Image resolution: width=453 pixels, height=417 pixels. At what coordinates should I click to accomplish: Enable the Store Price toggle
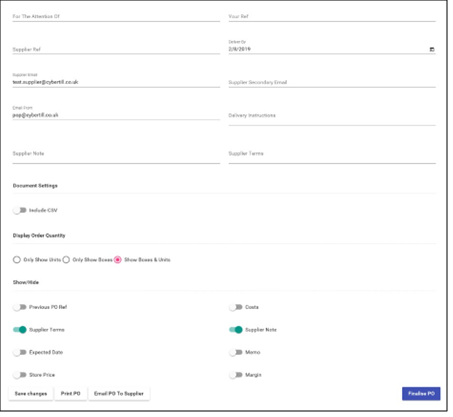[20, 375]
